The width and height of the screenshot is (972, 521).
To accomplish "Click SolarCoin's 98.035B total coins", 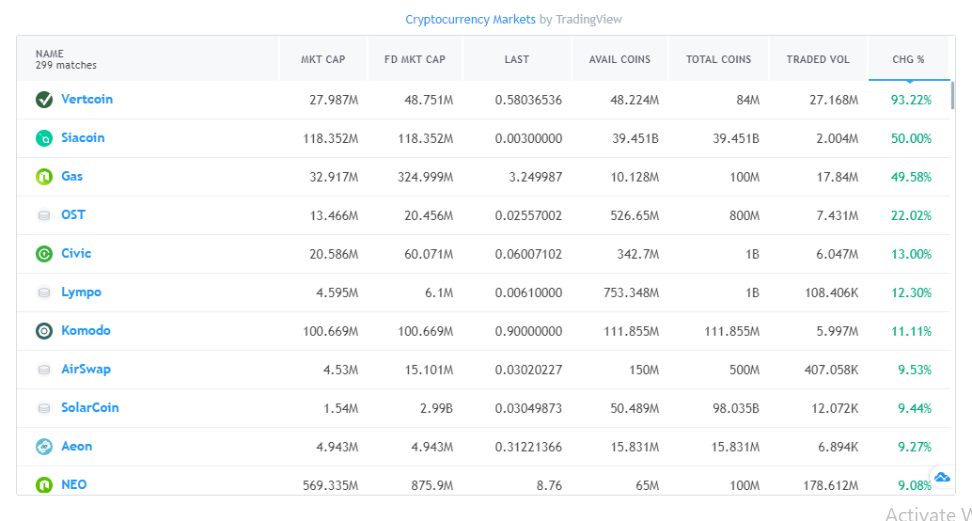I will click(736, 408).
